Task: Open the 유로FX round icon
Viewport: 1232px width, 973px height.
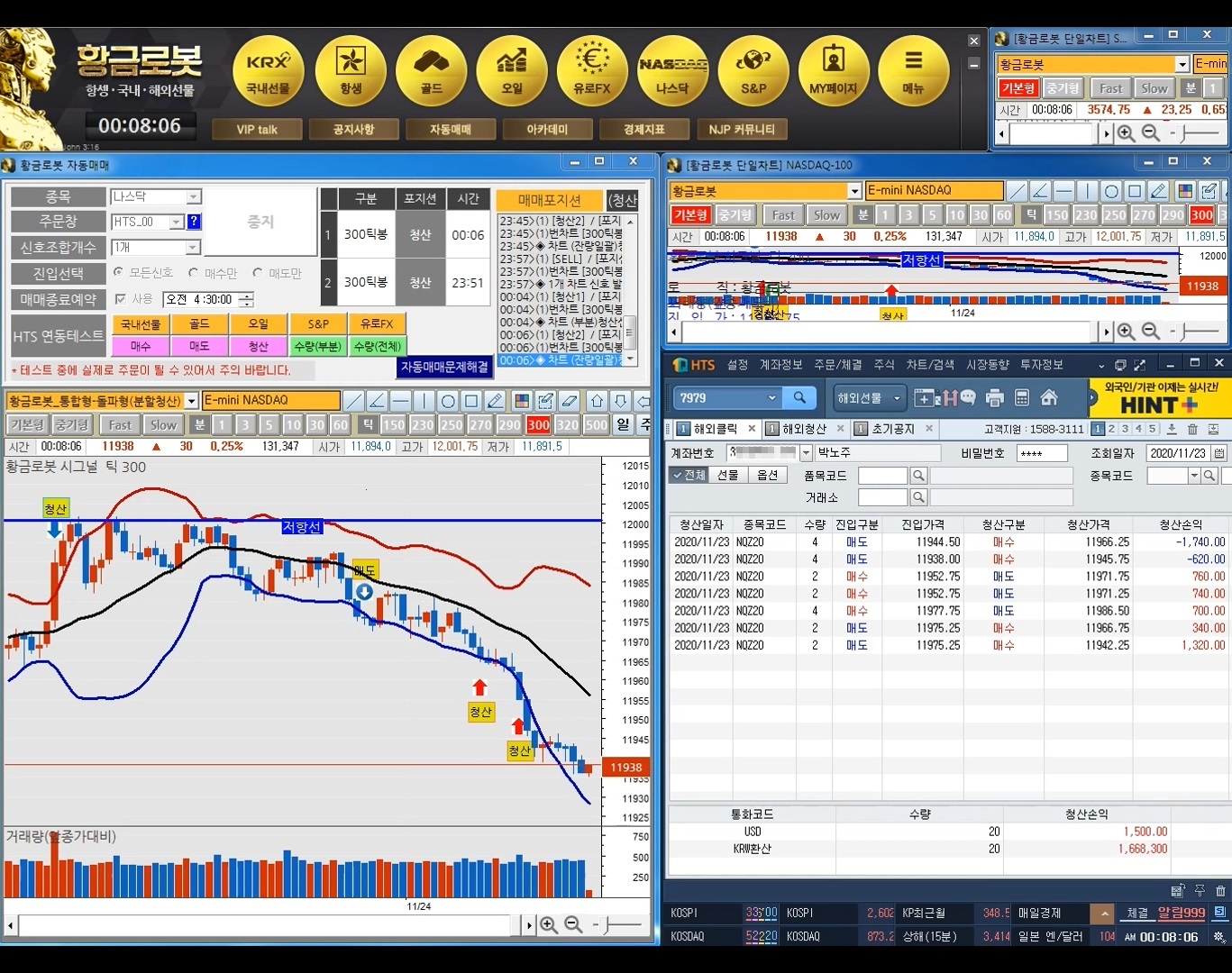Action: click(592, 72)
